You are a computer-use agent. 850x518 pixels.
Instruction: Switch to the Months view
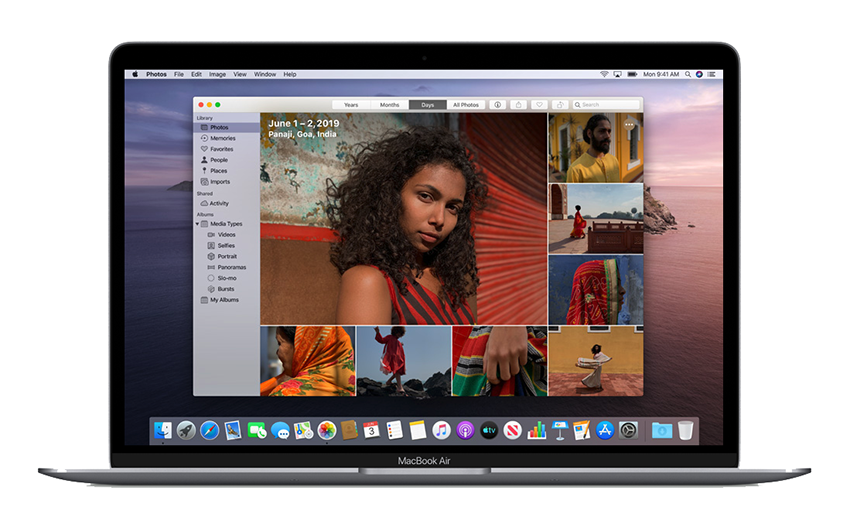click(x=389, y=105)
